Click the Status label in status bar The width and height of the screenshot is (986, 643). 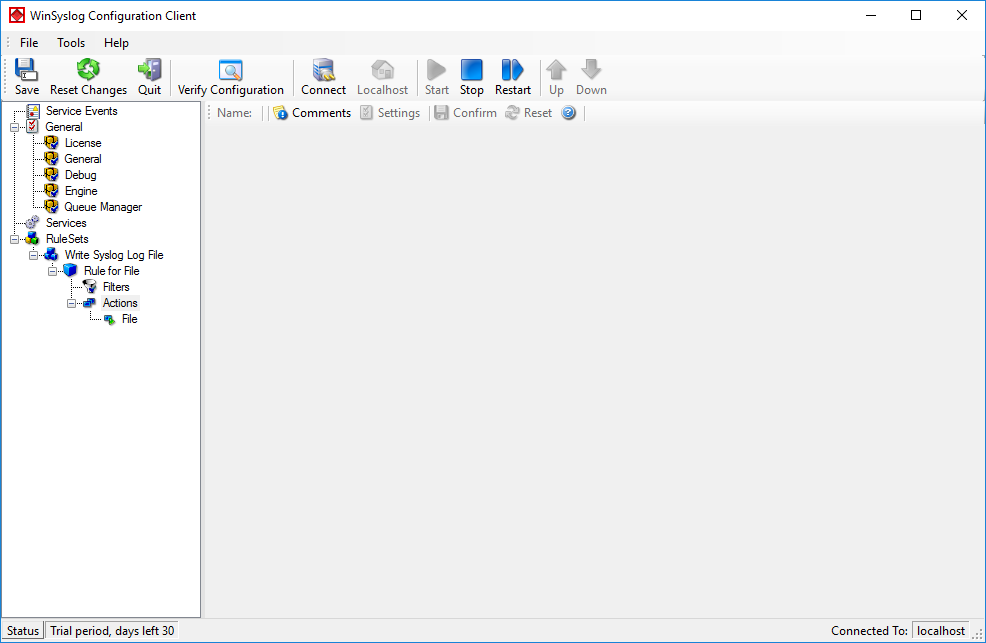pos(23,630)
